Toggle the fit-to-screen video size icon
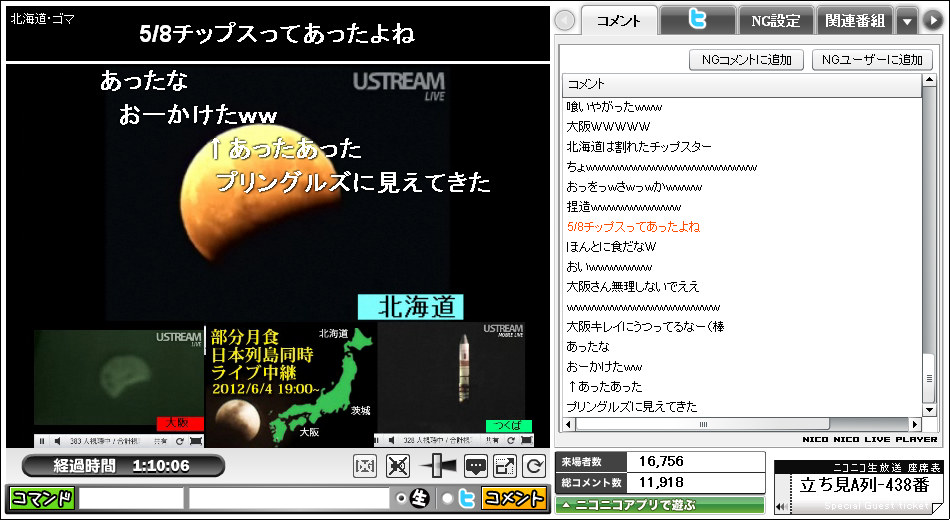The width and height of the screenshot is (950, 520). pos(364,466)
